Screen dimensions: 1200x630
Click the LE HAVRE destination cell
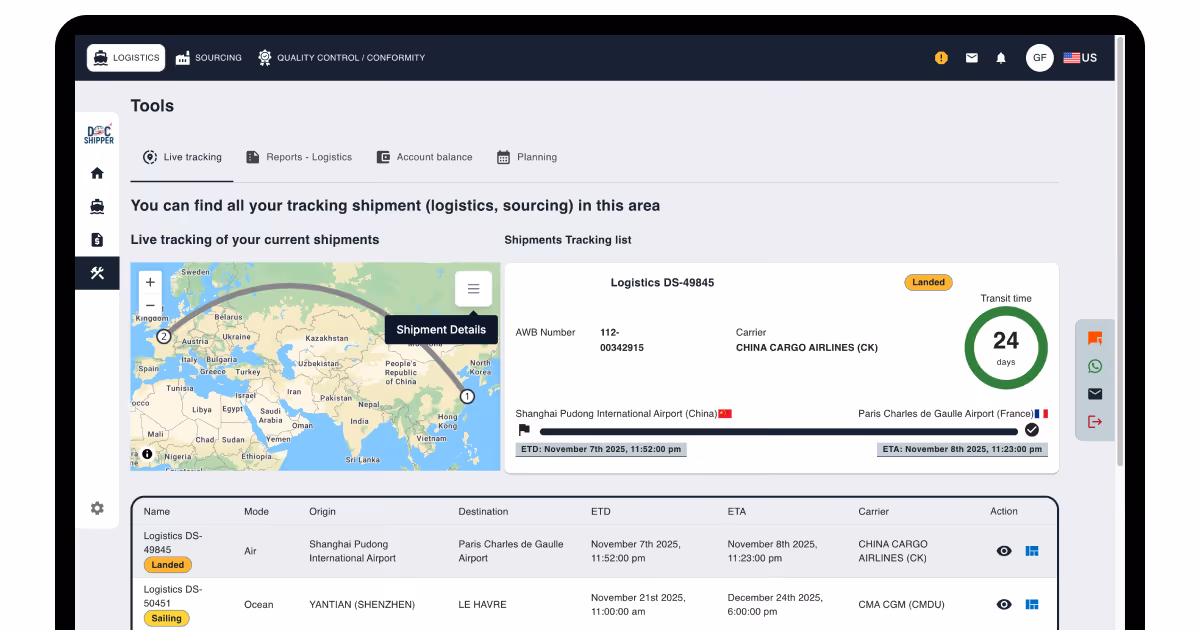483,604
